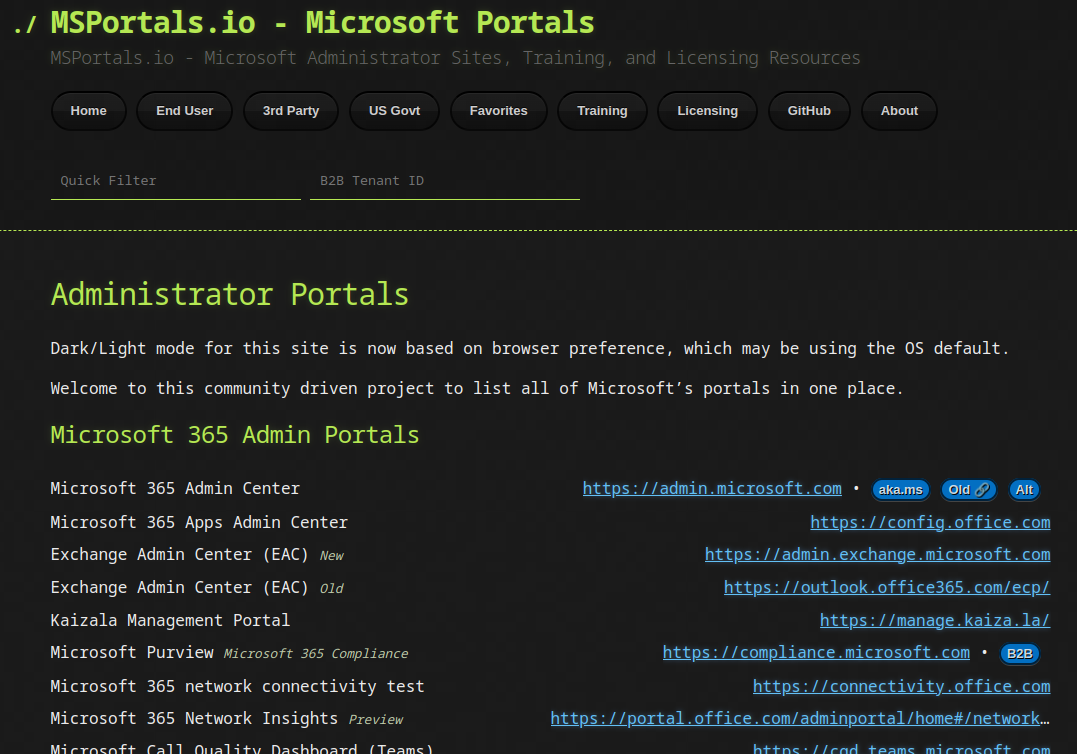
Task: Open the Kaizala Management Portal link
Action: pyautogui.click(x=934, y=620)
